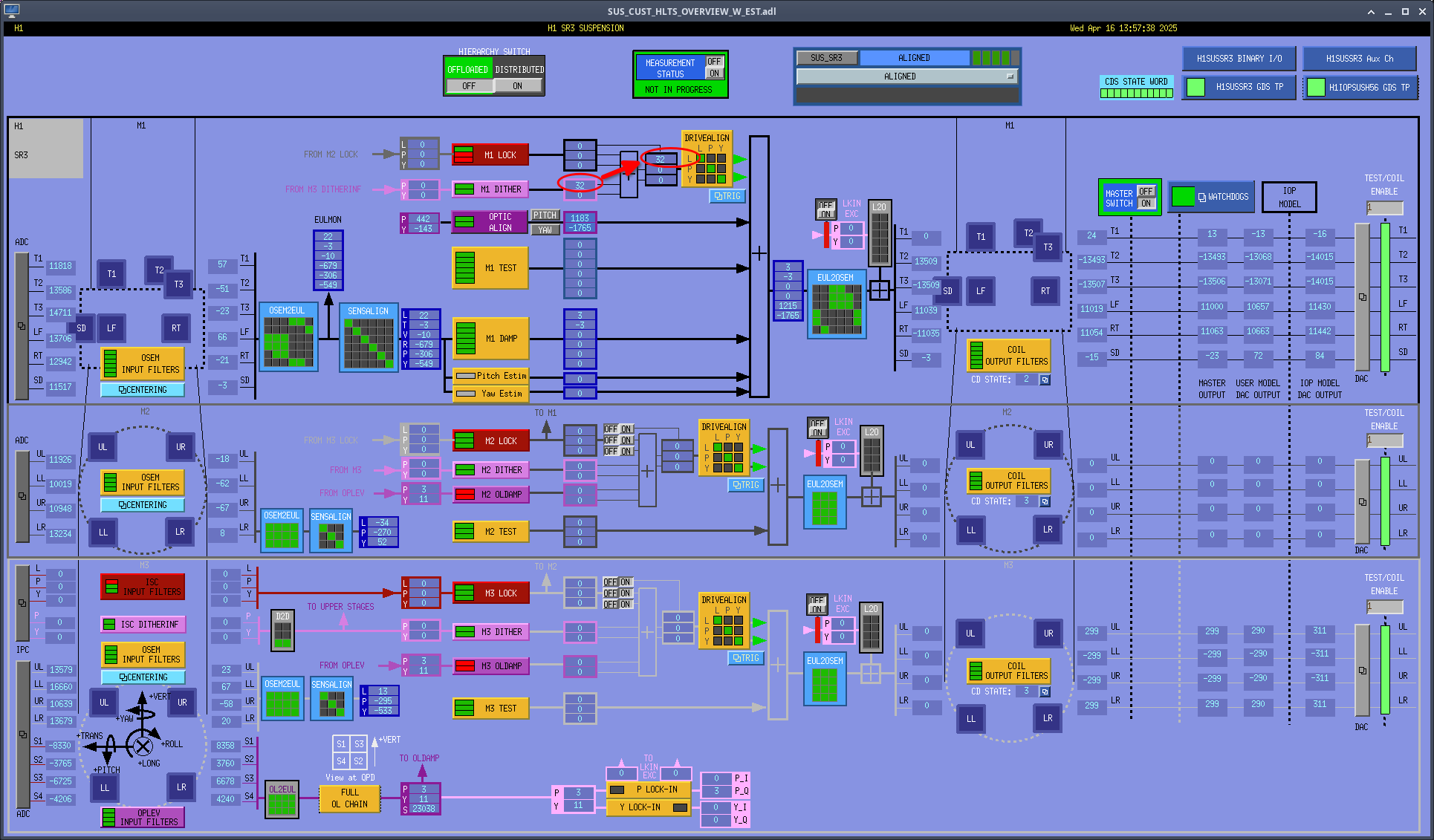Open M3 CENTERING related display
This screenshot has height=840, width=1434.
[x=143, y=677]
